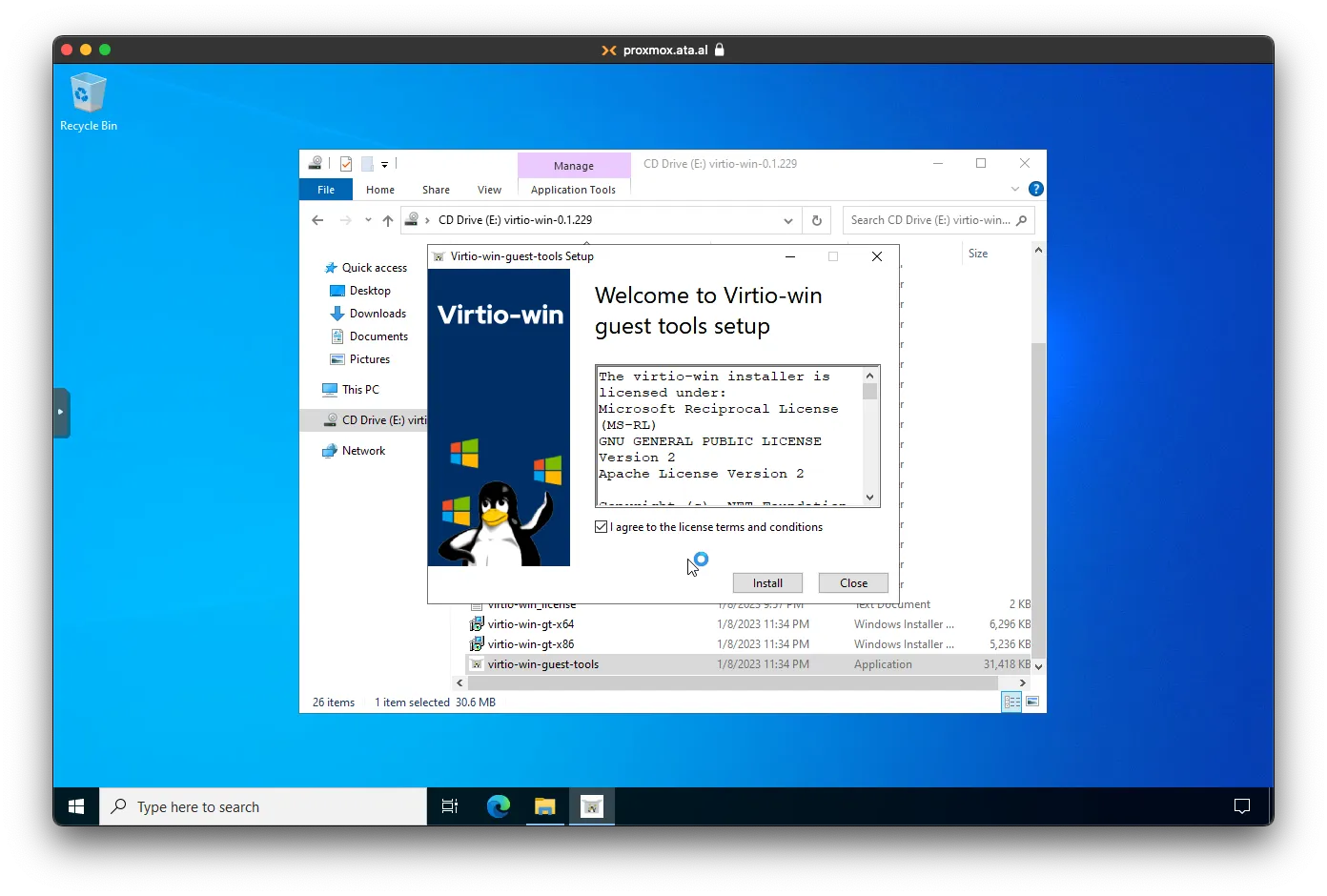The height and width of the screenshot is (896, 1327).
Task: Click the CD Drive (E:) address path
Action: 515,220
